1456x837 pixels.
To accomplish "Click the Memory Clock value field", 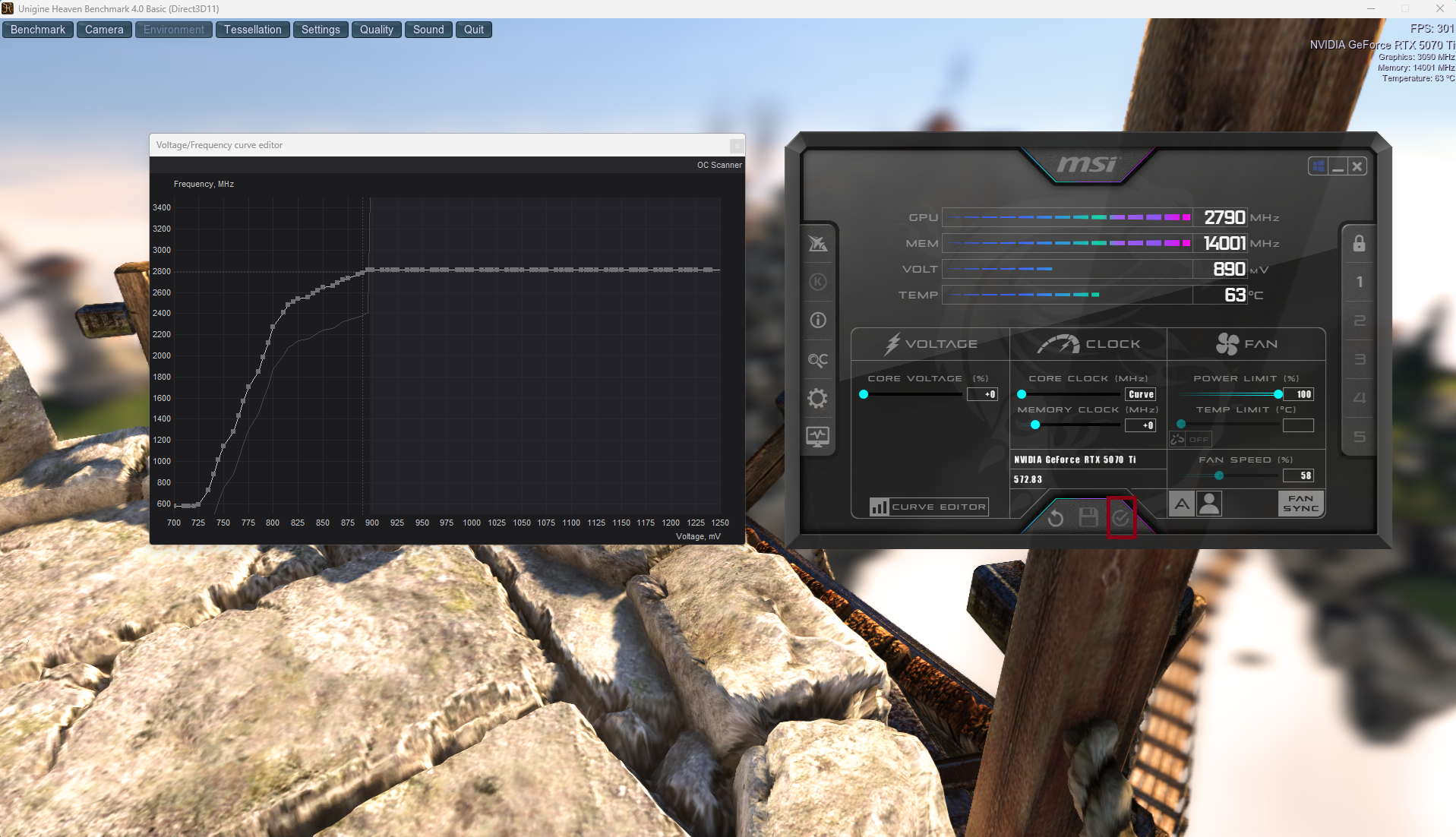I will pos(1141,425).
